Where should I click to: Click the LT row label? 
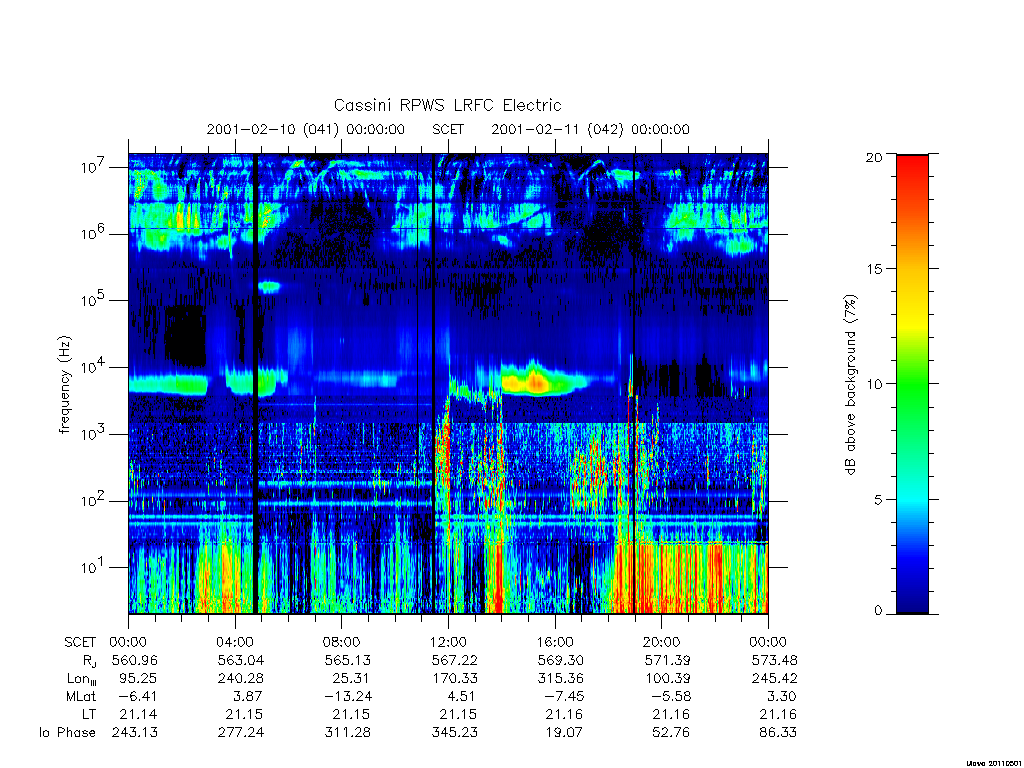pyautogui.click(x=89, y=714)
